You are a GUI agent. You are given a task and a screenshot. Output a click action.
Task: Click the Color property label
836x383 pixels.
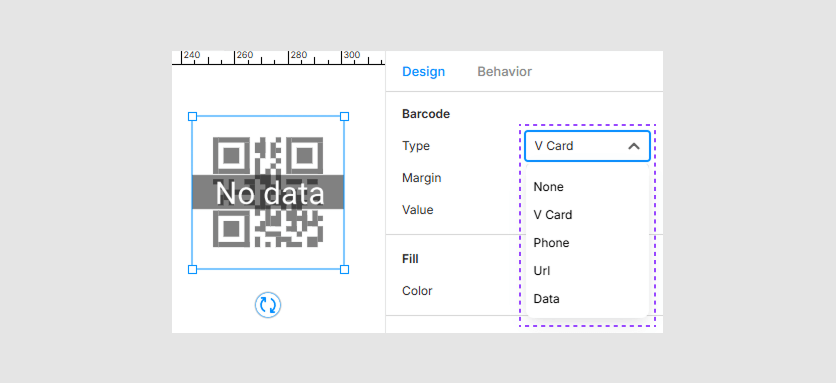click(417, 291)
